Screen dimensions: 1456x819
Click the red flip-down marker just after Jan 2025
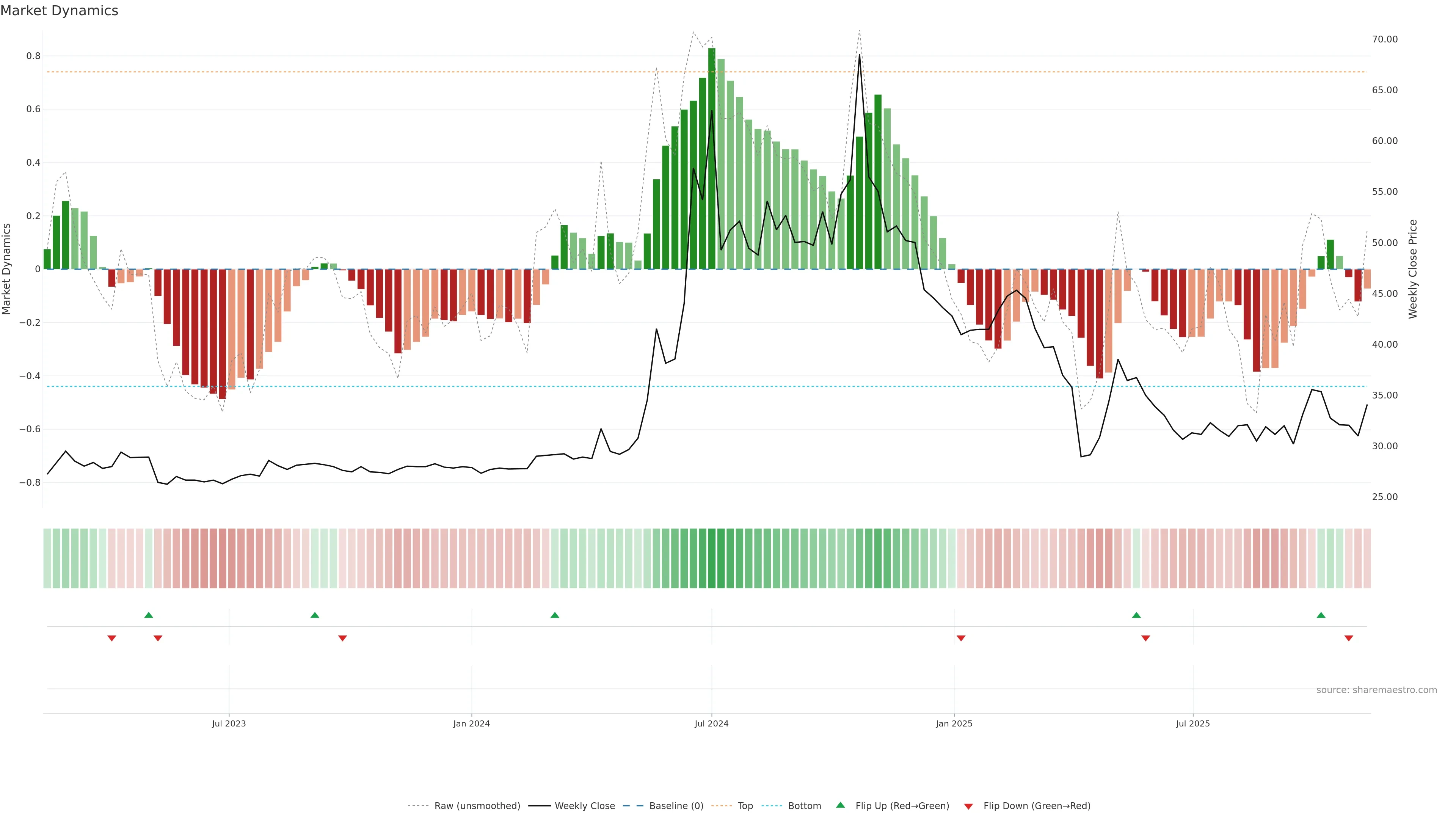(961, 638)
